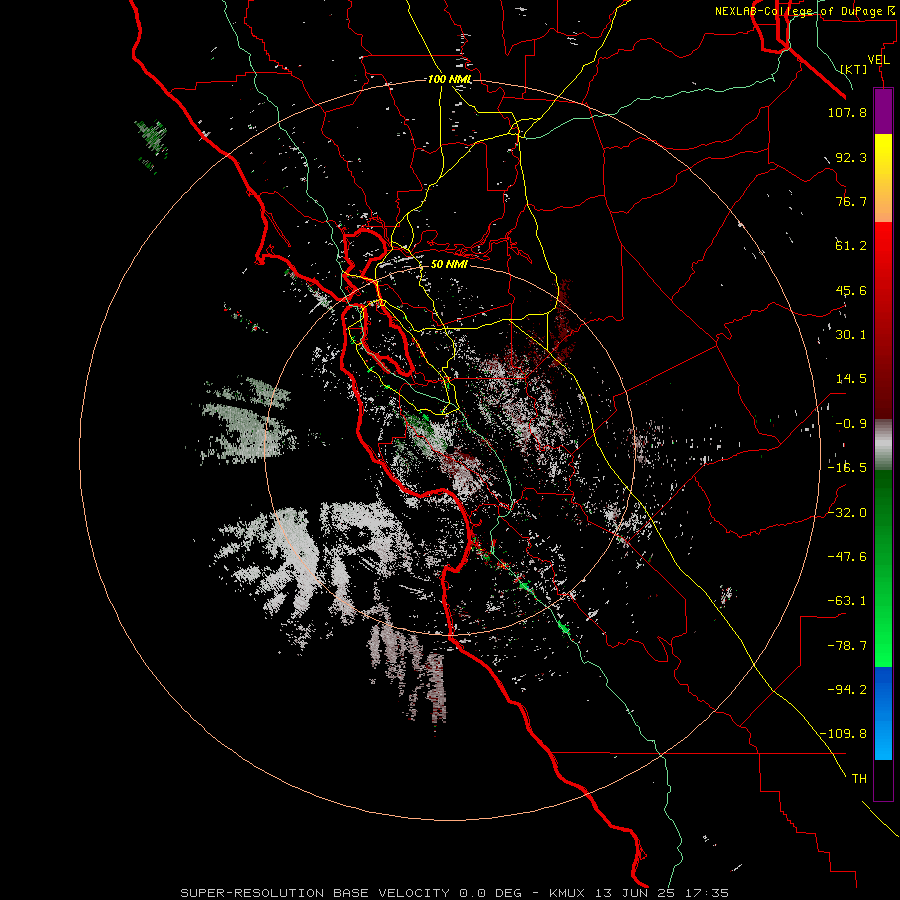Image resolution: width=900 pixels, height=900 pixels.
Task: Click the -94.2 velocity scale value
Action: pyautogui.click(x=847, y=690)
